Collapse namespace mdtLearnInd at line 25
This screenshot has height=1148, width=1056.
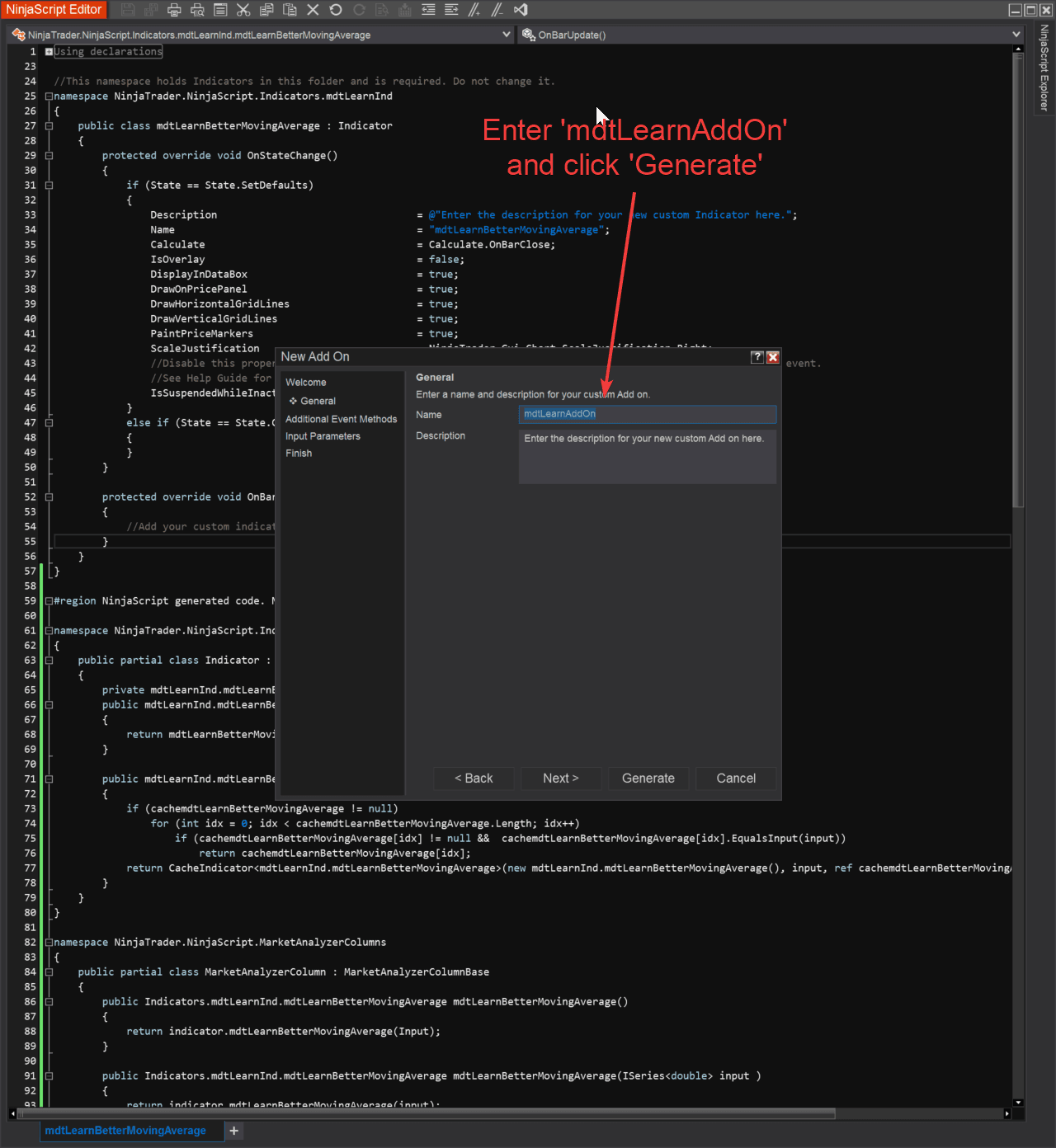pos(49,96)
